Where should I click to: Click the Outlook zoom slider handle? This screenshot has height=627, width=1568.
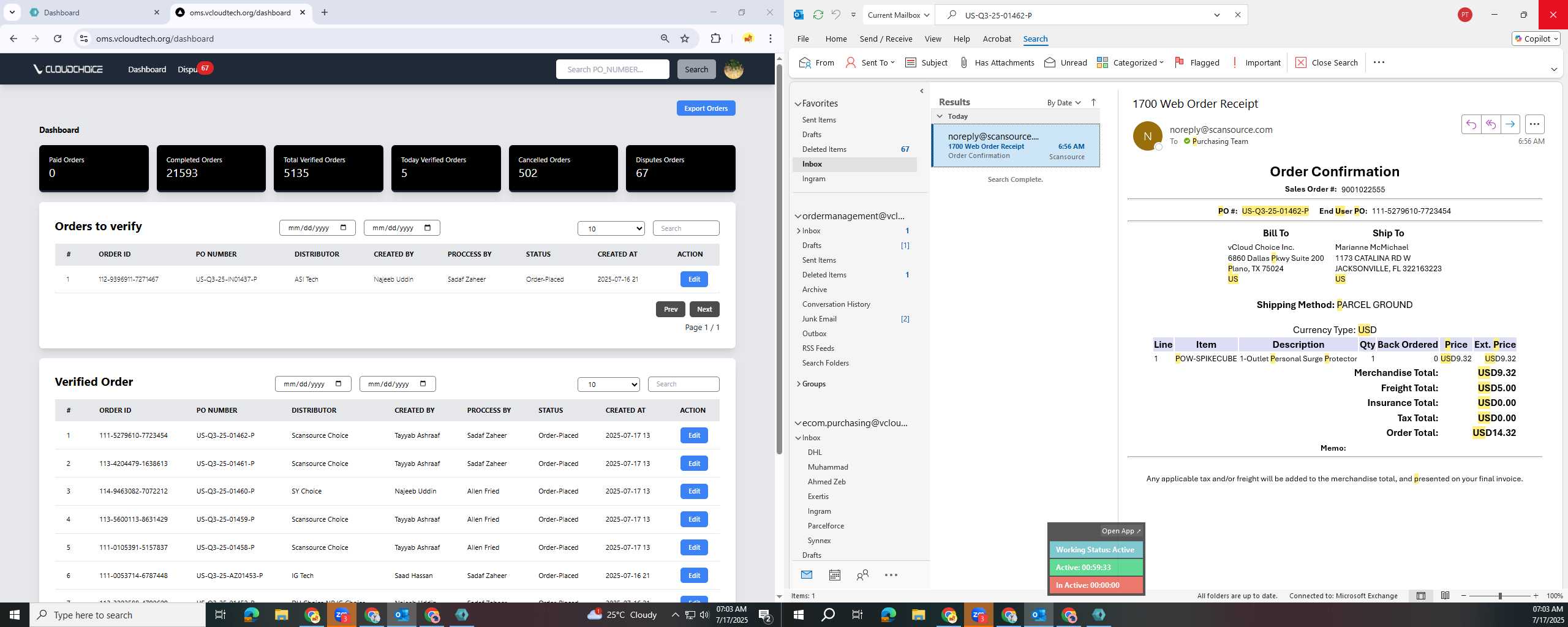(1499, 596)
